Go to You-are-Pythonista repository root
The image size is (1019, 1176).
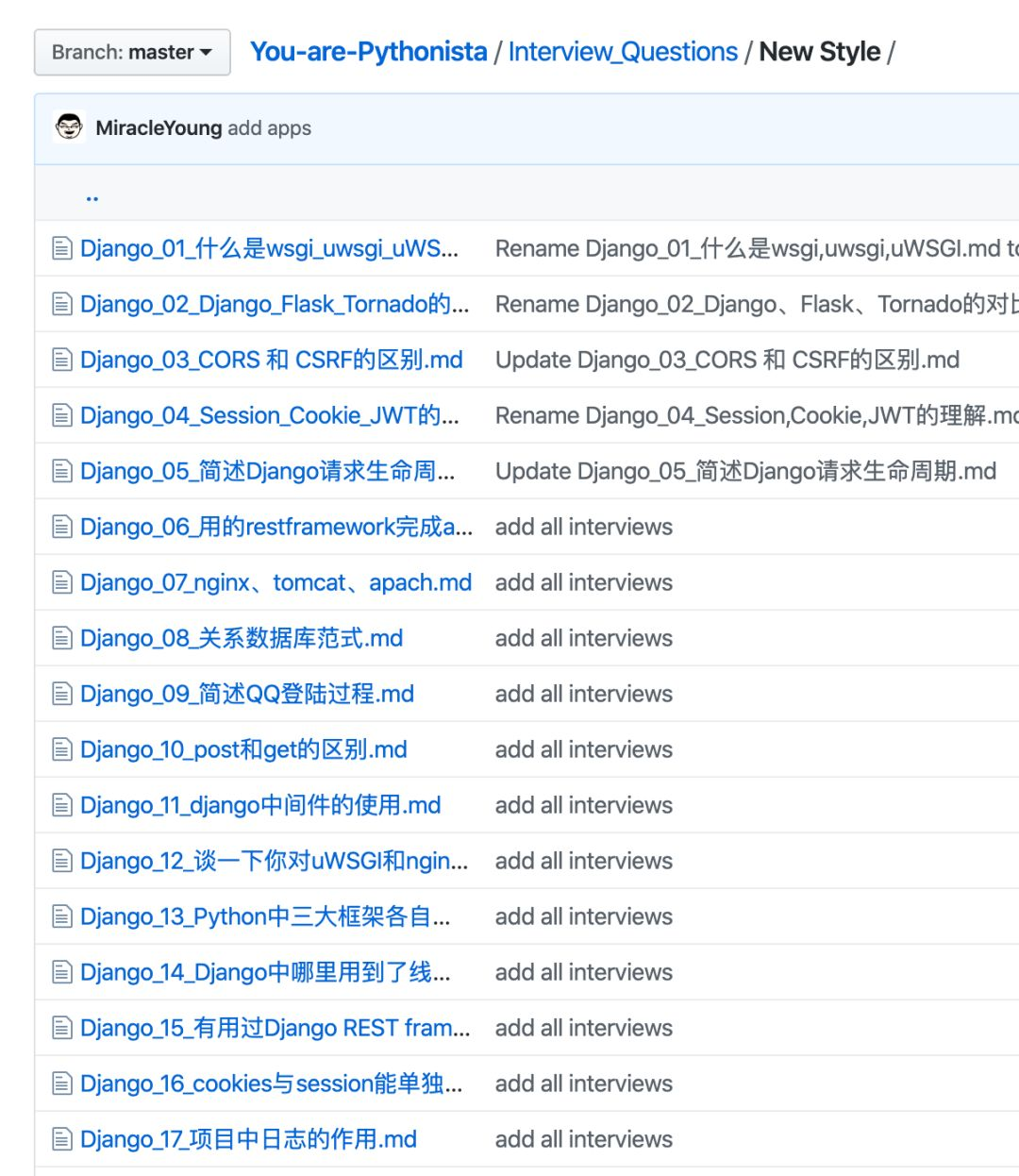point(369,52)
